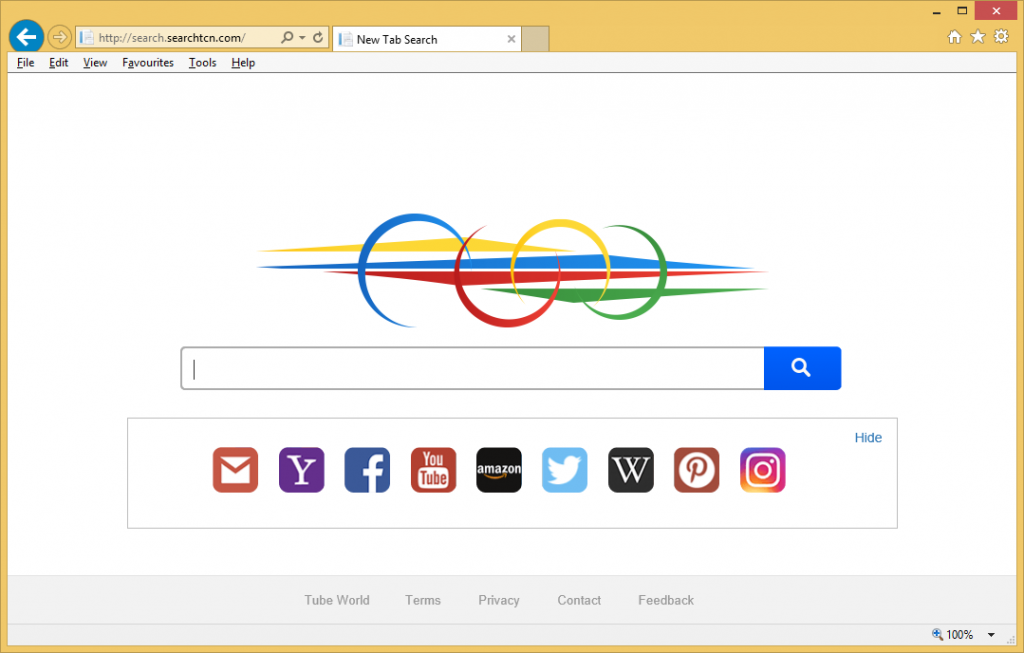Expand the zoom level dropdown arrow
Image resolution: width=1024 pixels, height=653 pixels.
pos(991,635)
